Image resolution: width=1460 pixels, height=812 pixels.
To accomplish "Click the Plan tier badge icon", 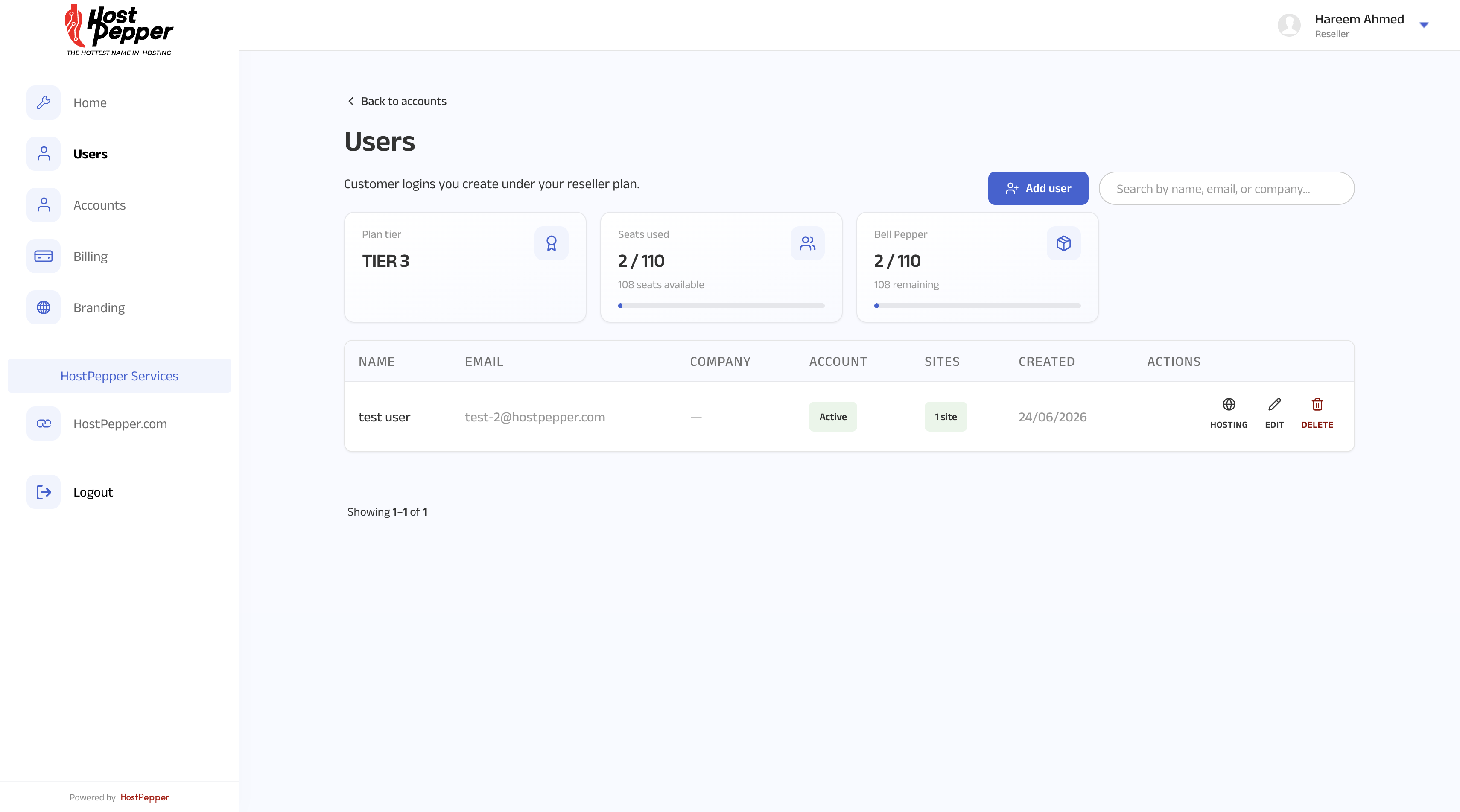I will pos(552,244).
